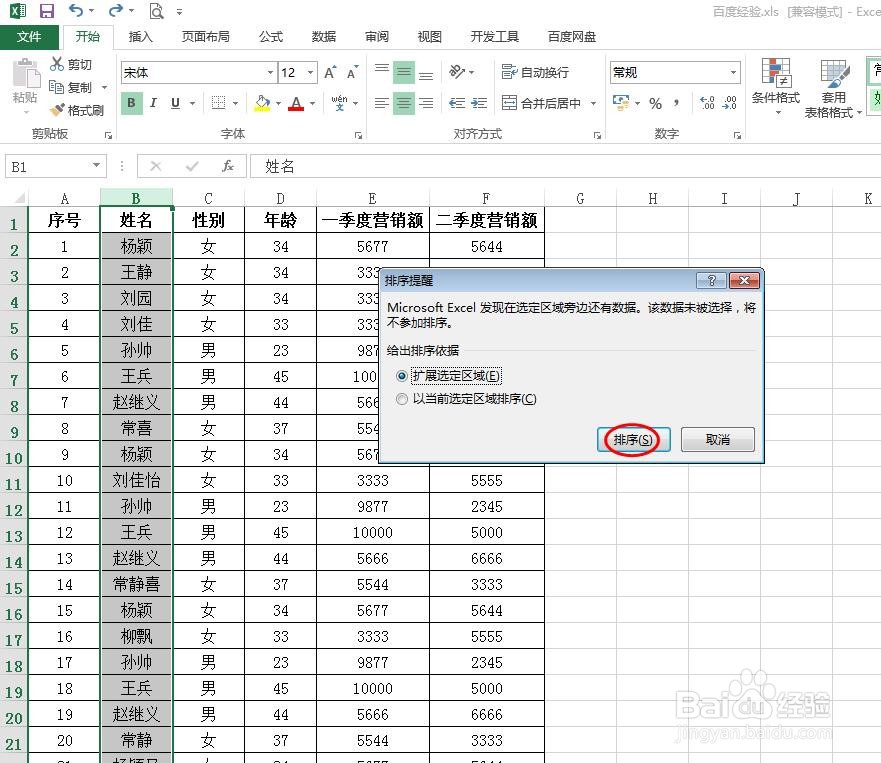Click the Underline (U) formatting icon

(173, 103)
